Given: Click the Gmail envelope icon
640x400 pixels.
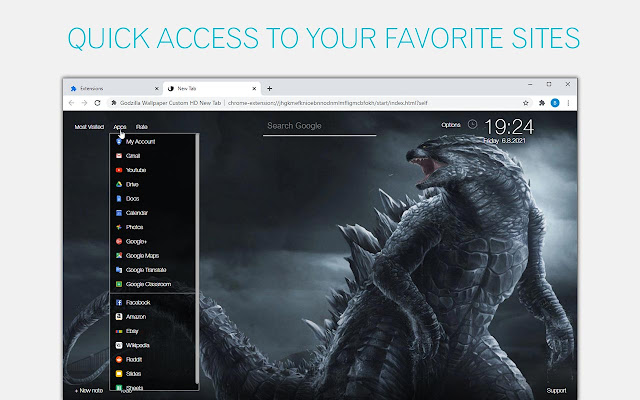Looking at the screenshot, I should click(x=119, y=156).
